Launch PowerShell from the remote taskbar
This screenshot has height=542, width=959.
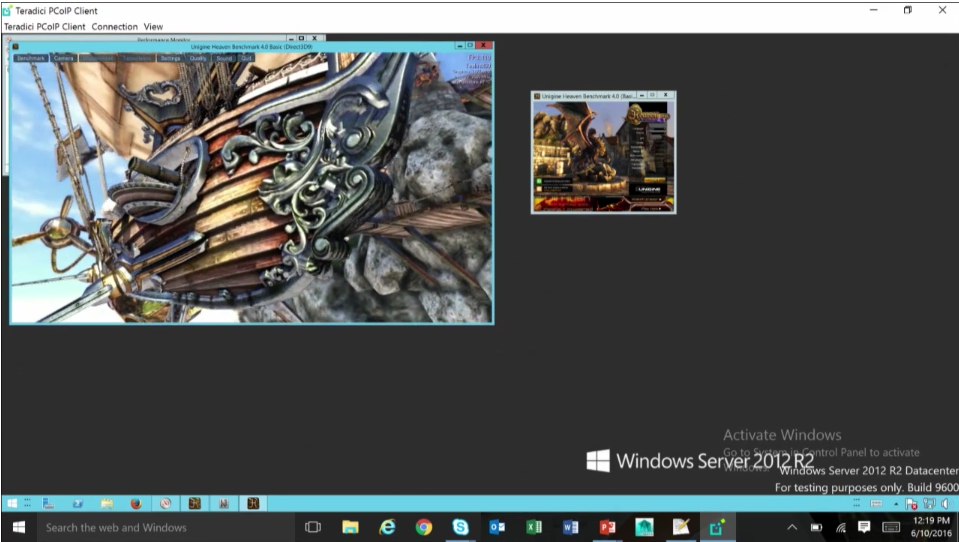tap(78, 503)
